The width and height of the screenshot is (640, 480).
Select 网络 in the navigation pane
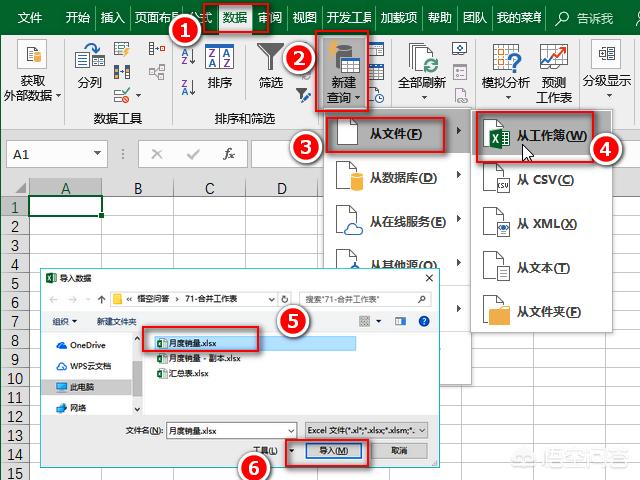(71, 408)
